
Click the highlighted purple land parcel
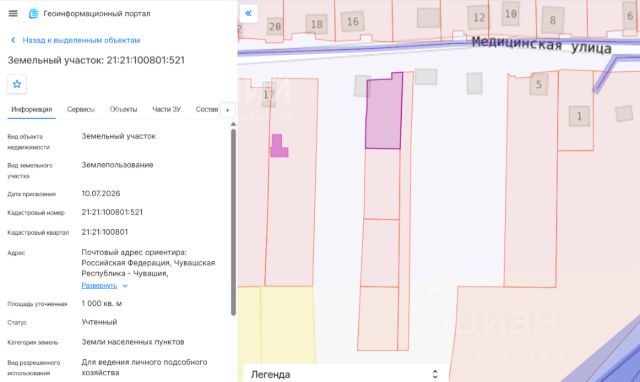pyautogui.click(x=384, y=112)
